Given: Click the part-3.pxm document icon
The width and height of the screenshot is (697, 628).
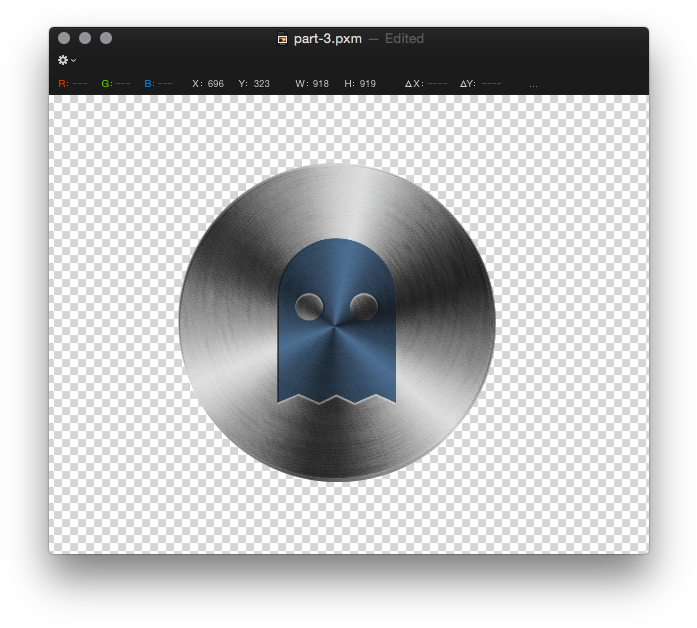Looking at the screenshot, I should [283, 39].
